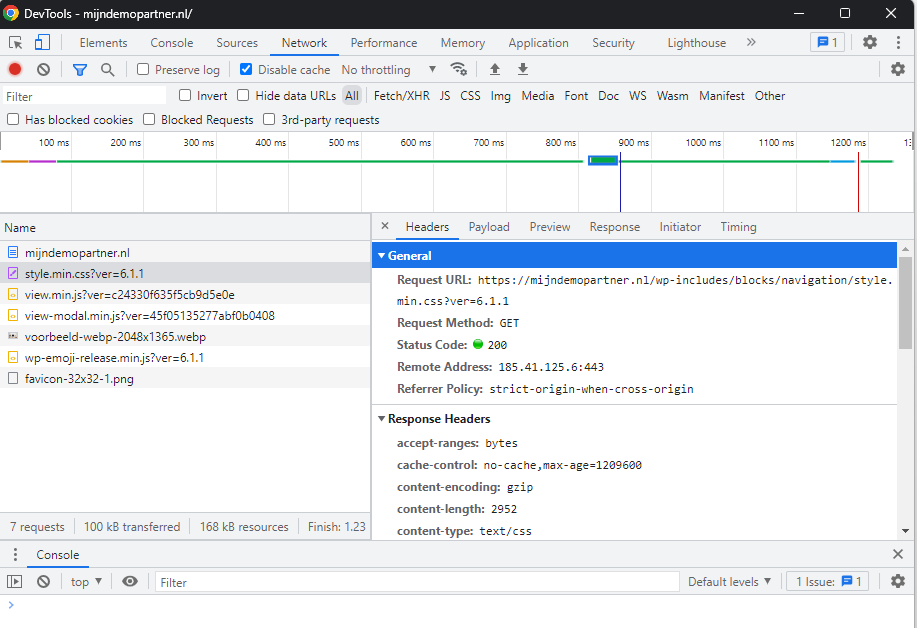Collapse the General section
This screenshot has width=917, height=628.
[x=381, y=256]
